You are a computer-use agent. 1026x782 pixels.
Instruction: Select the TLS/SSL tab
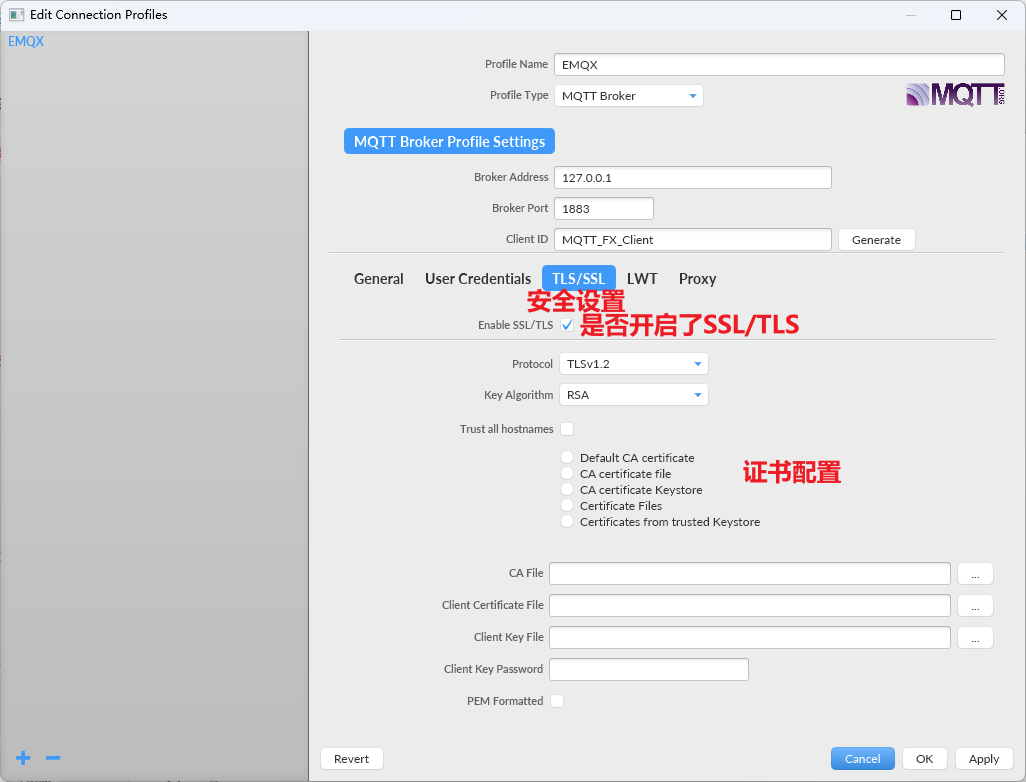pos(578,279)
